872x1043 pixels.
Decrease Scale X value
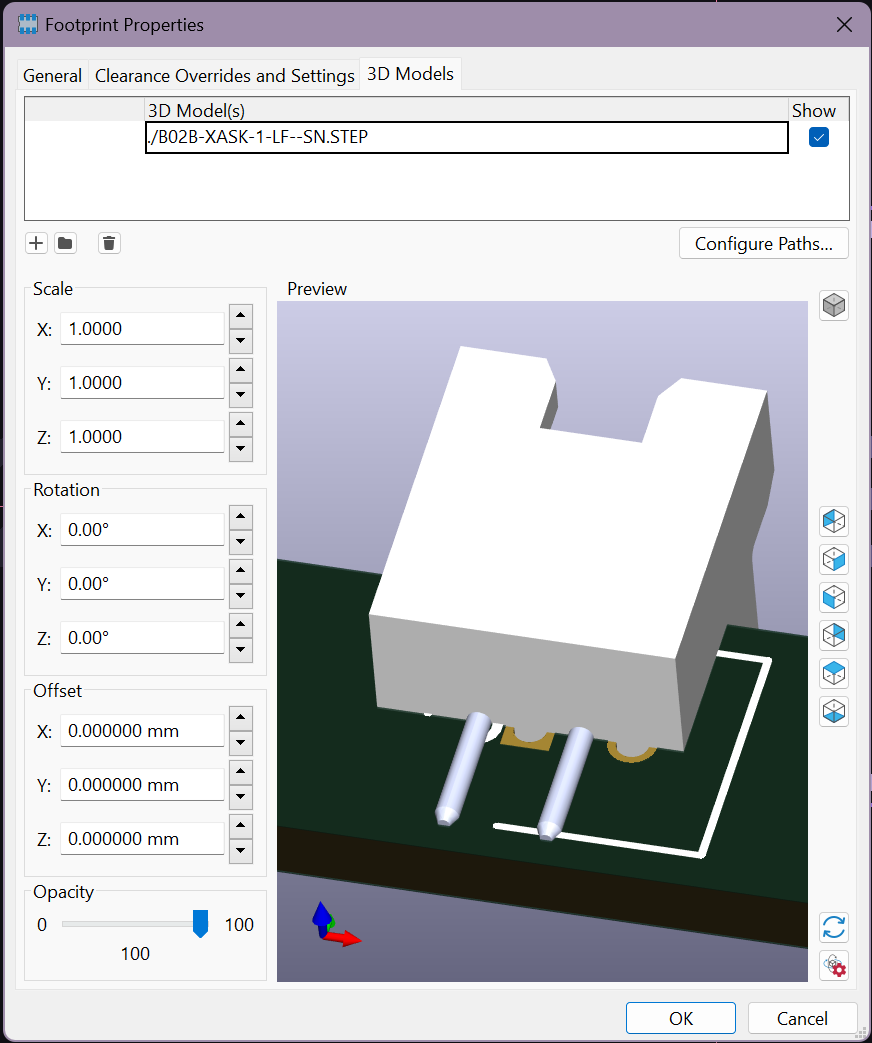(241, 341)
